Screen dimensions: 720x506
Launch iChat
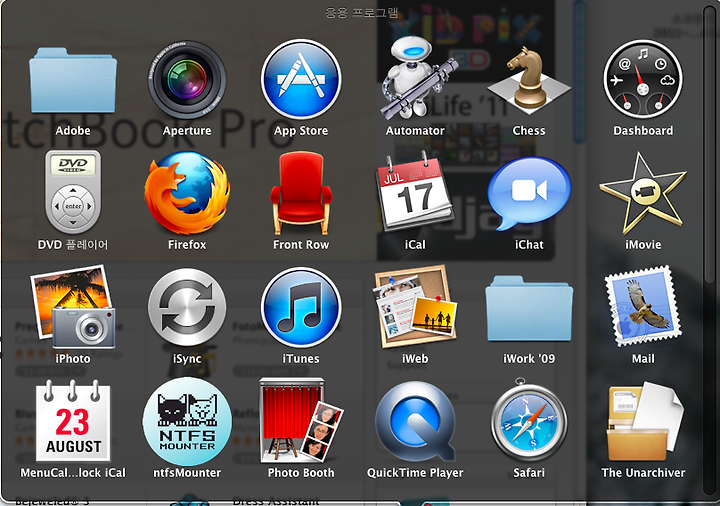(x=529, y=193)
